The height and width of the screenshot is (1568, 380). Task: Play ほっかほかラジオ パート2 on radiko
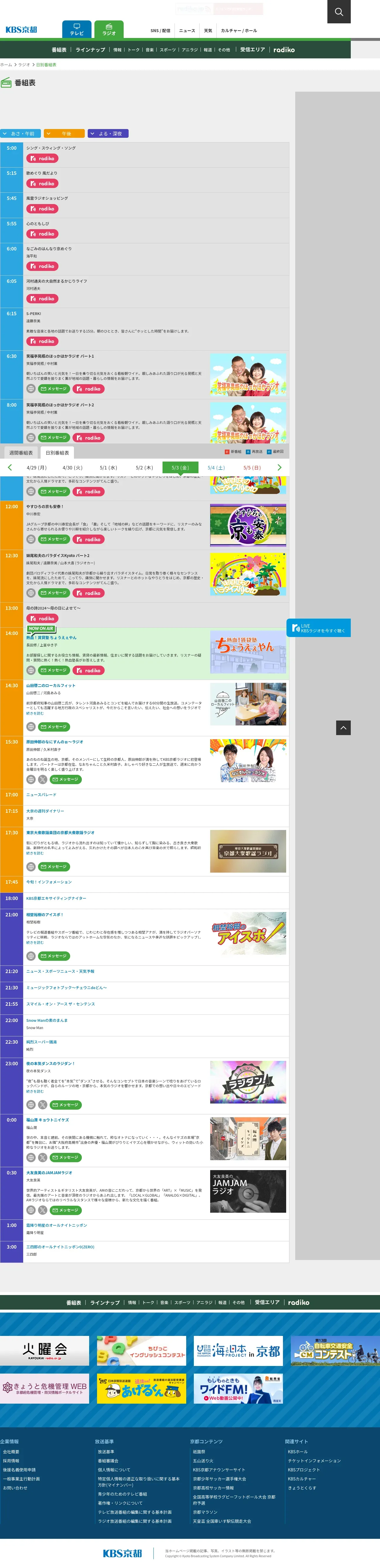(89, 438)
